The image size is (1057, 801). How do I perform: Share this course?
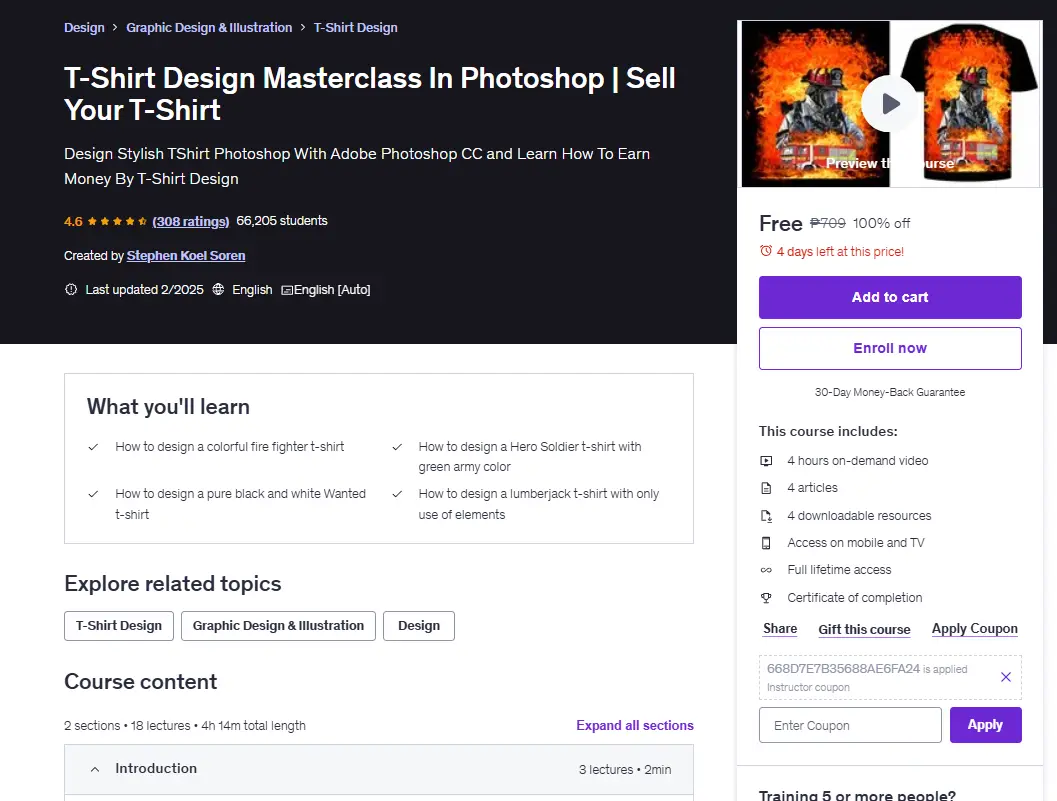780,628
